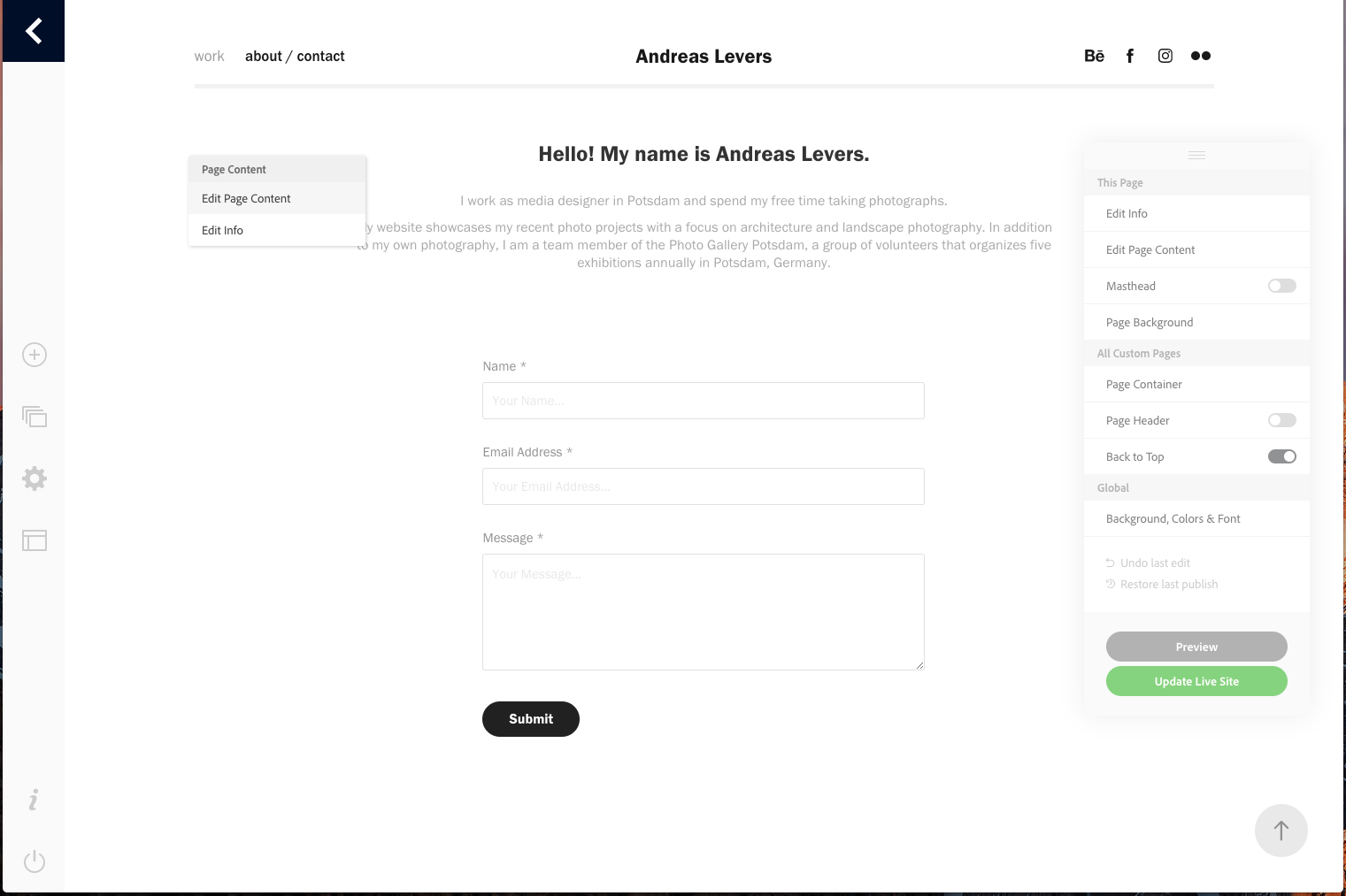The width and height of the screenshot is (1346, 896).
Task: Click the Instagram icon in the header
Action: click(1165, 56)
